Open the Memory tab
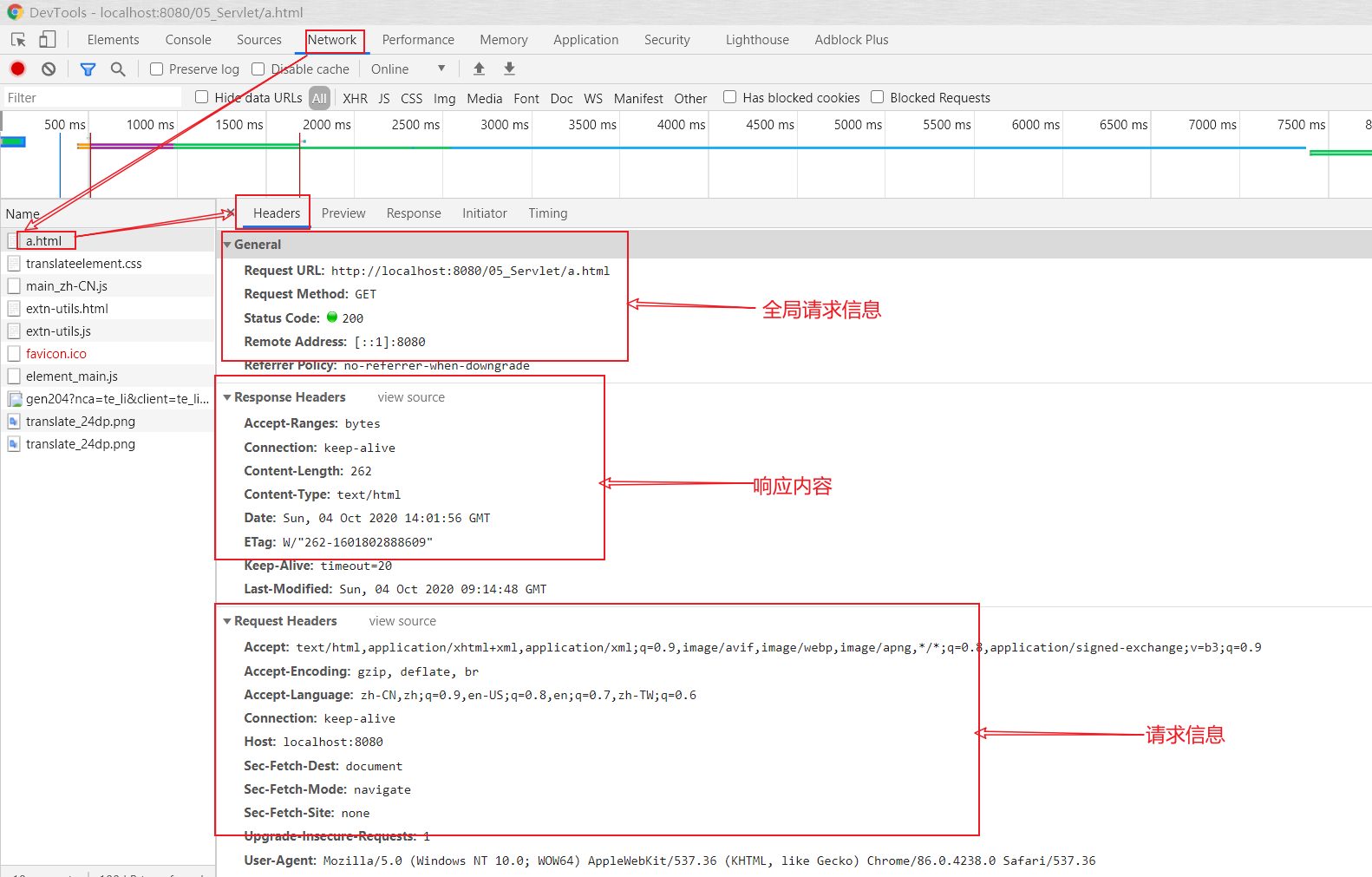The height and width of the screenshot is (877, 1372). (x=504, y=40)
